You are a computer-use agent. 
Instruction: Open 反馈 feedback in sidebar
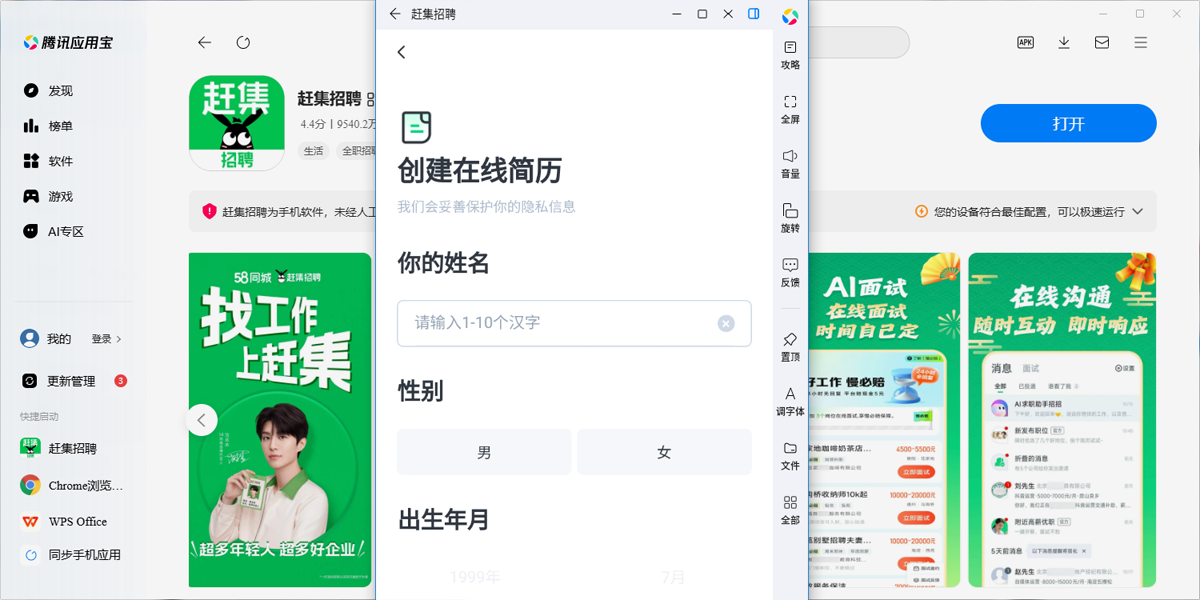click(x=790, y=273)
